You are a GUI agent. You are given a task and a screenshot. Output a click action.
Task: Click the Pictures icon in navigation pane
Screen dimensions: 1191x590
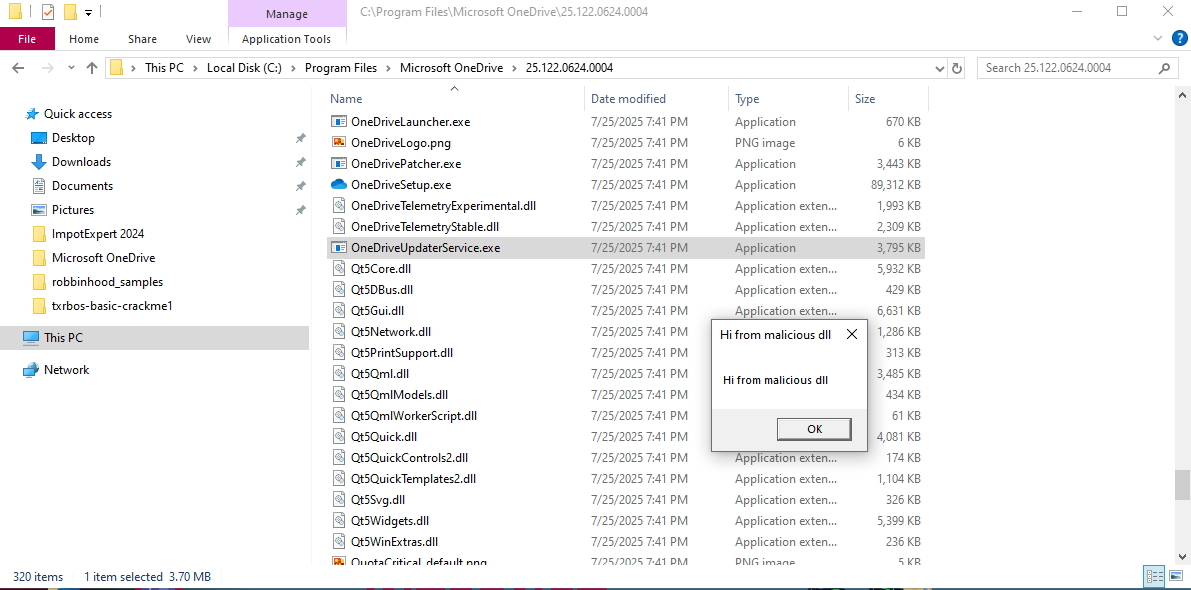[39, 210]
